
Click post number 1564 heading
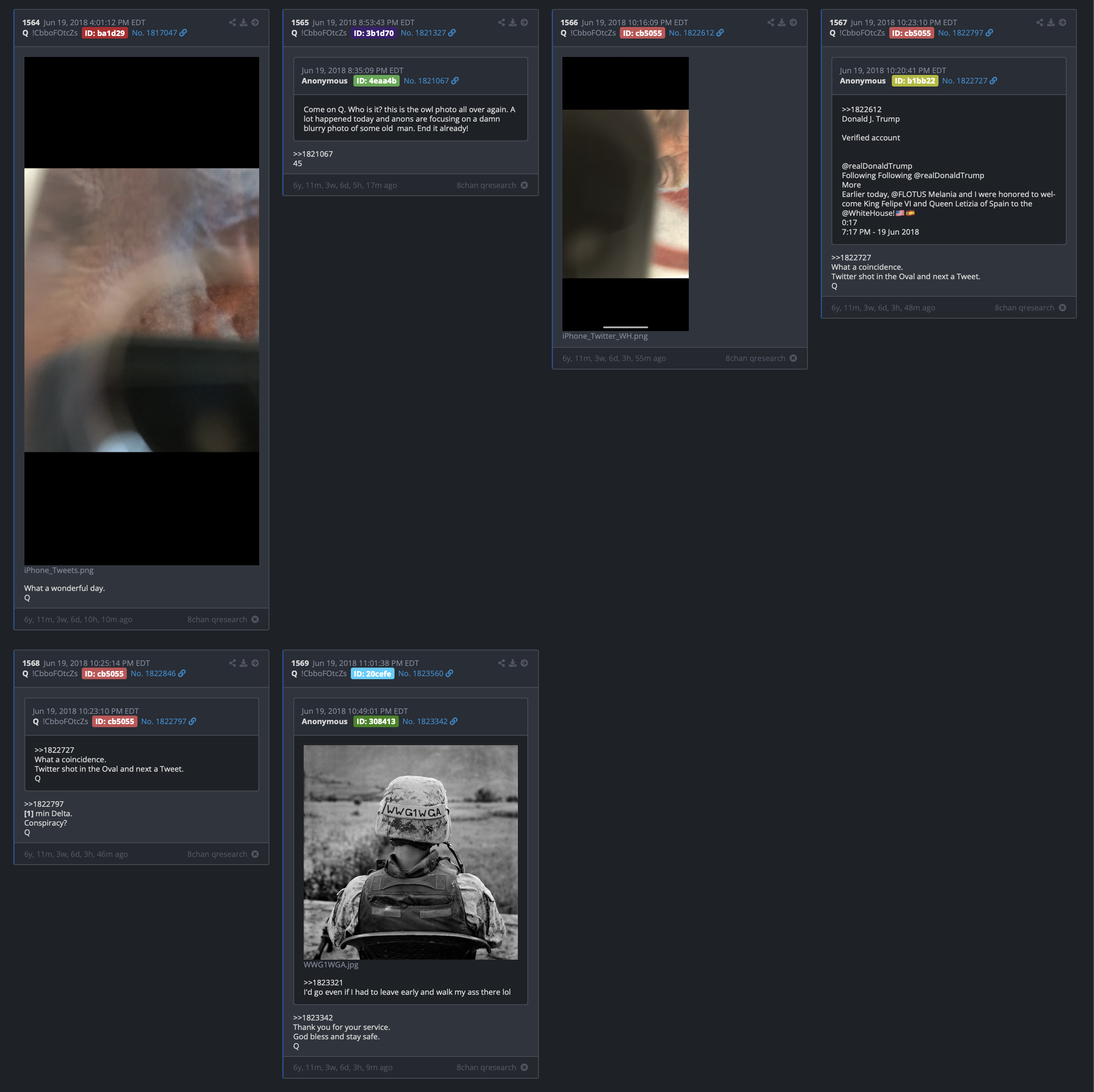click(x=31, y=23)
